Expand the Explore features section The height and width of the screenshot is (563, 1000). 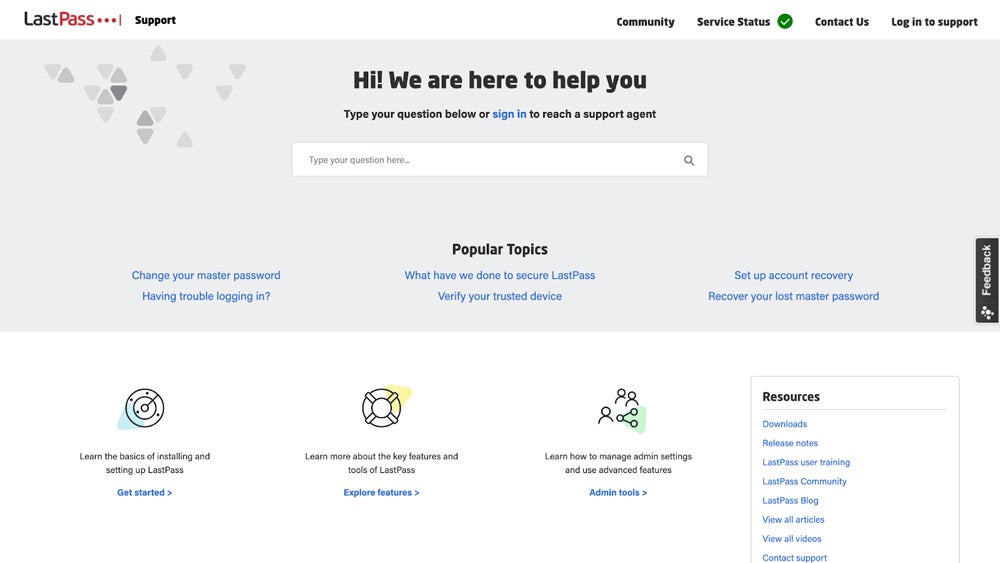[381, 492]
